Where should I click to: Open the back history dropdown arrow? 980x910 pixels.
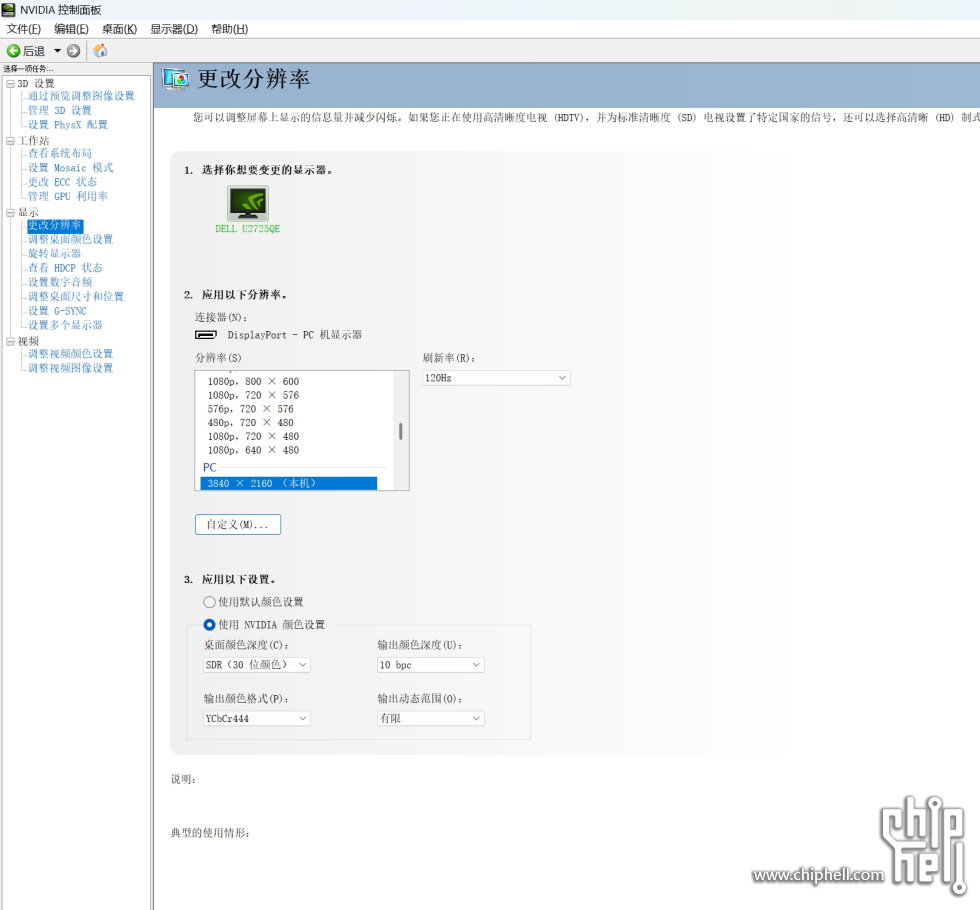(58, 51)
